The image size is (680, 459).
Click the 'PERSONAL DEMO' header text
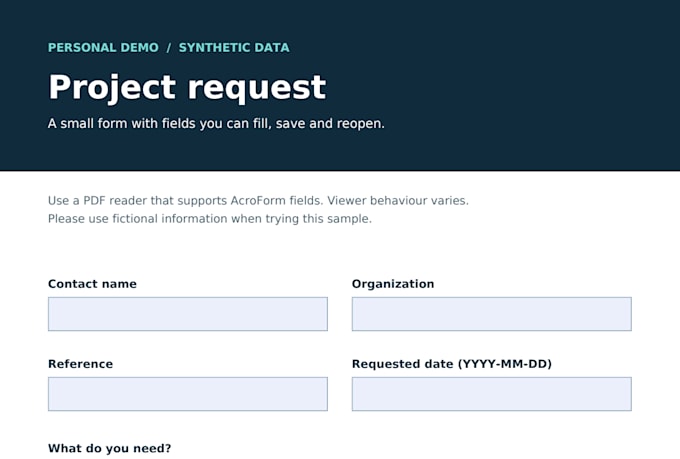click(103, 48)
